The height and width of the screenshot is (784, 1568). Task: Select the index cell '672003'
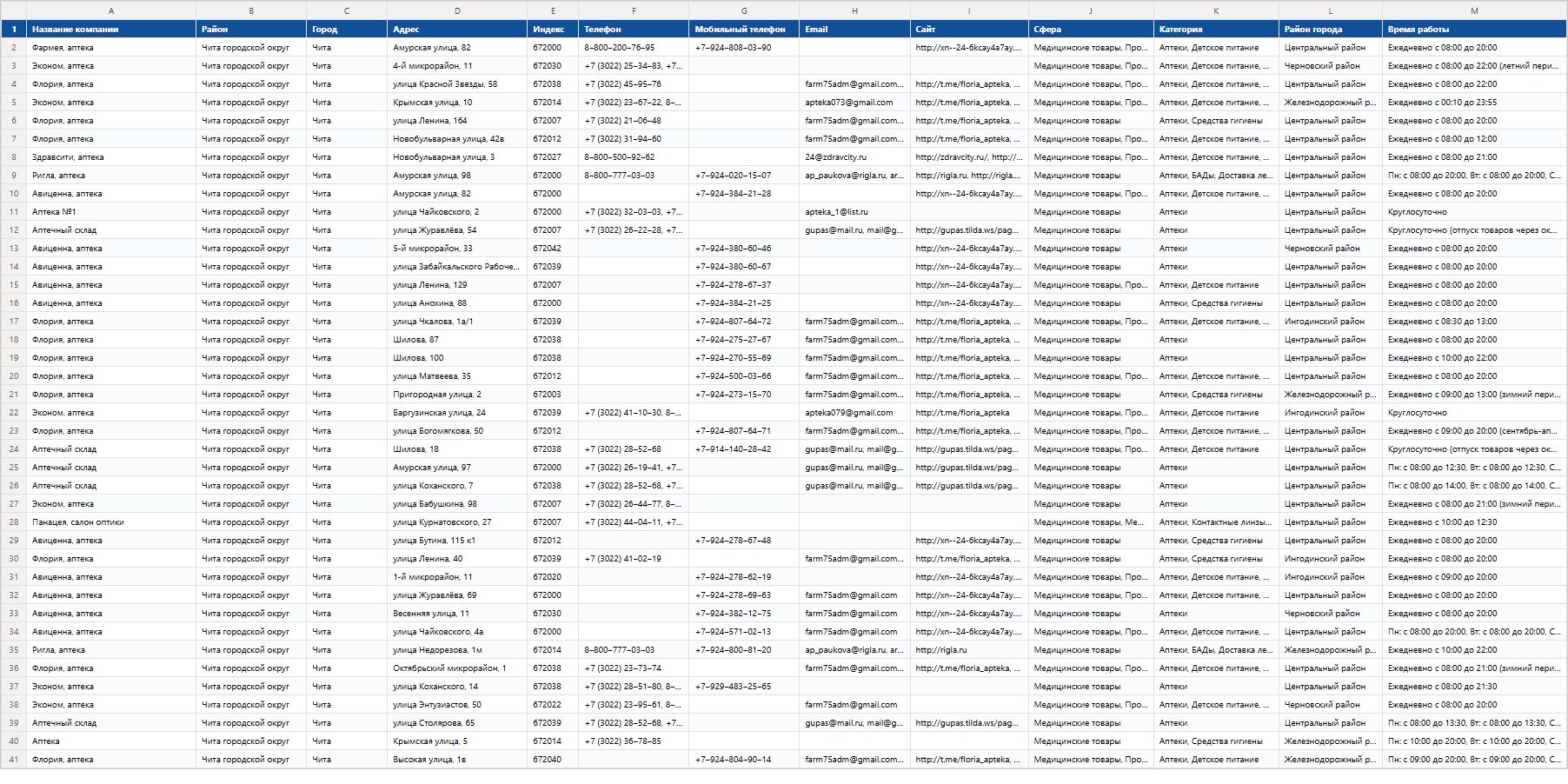click(x=553, y=395)
